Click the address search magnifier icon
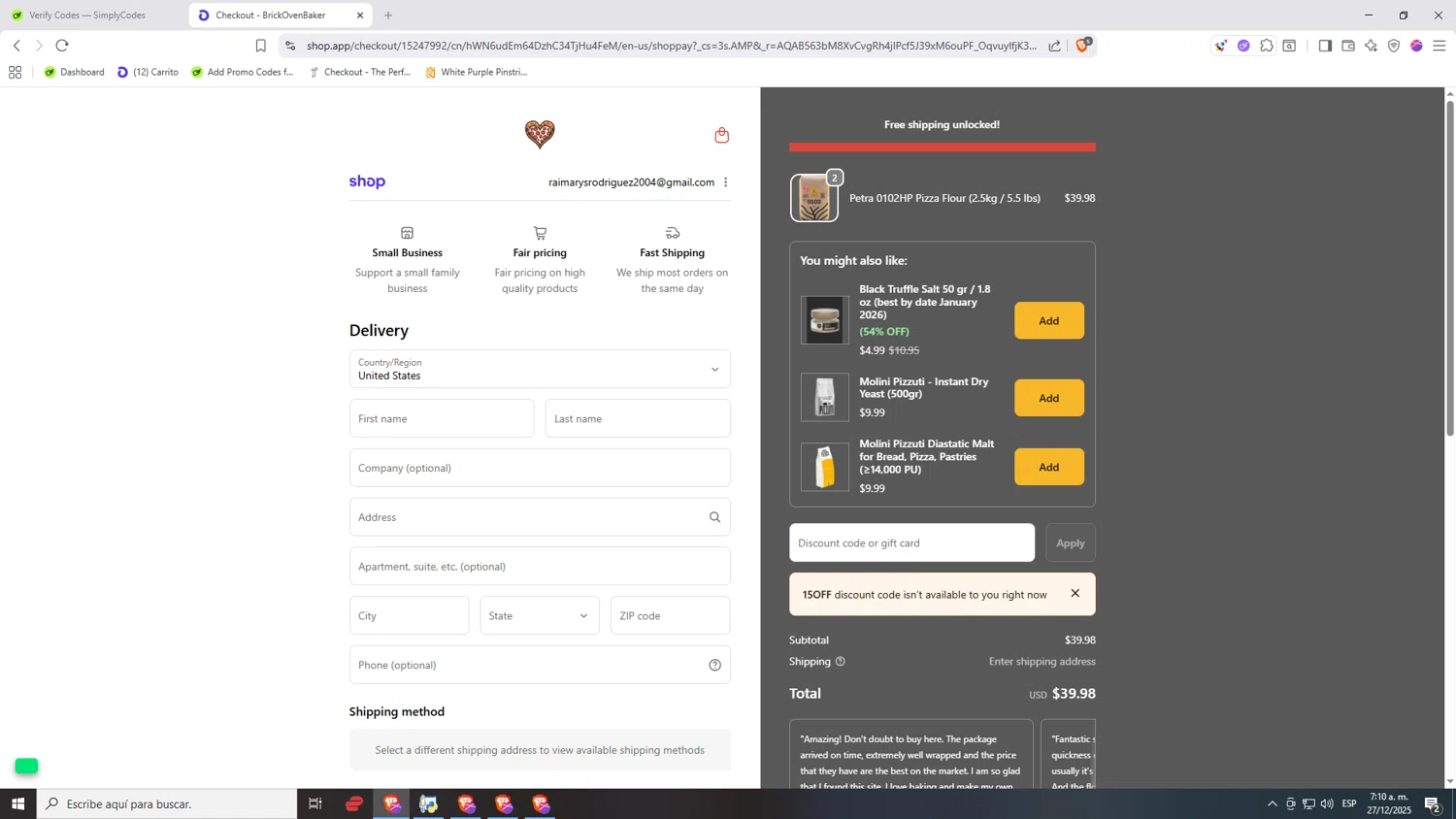 (714, 517)
